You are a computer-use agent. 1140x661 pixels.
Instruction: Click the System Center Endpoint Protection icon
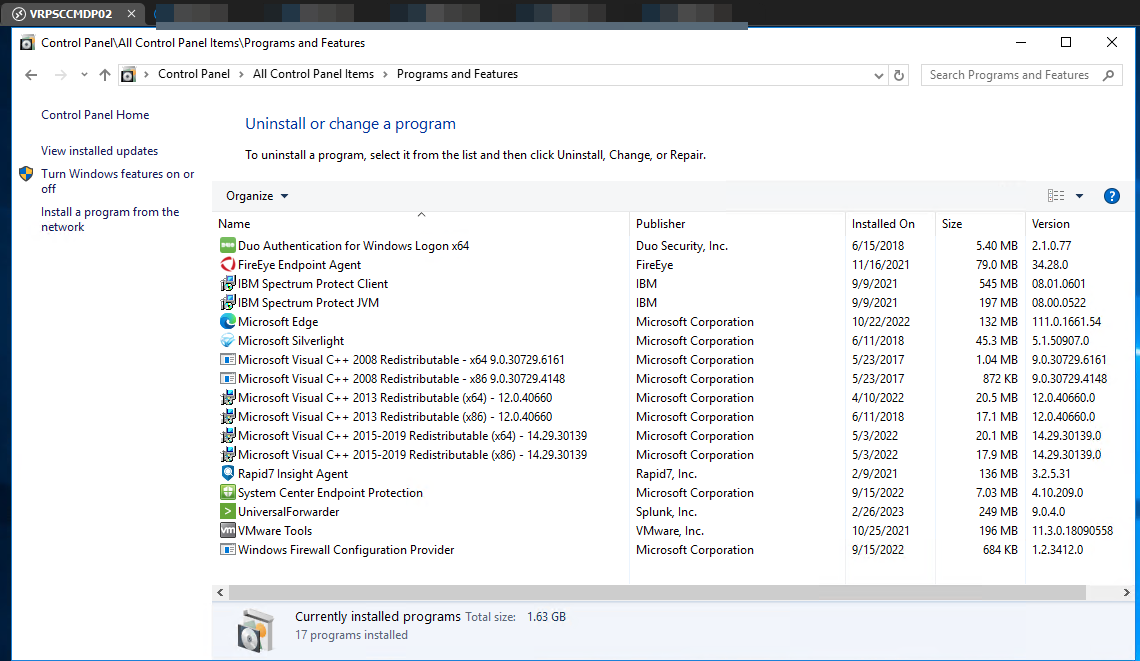(x=228, y=492)
